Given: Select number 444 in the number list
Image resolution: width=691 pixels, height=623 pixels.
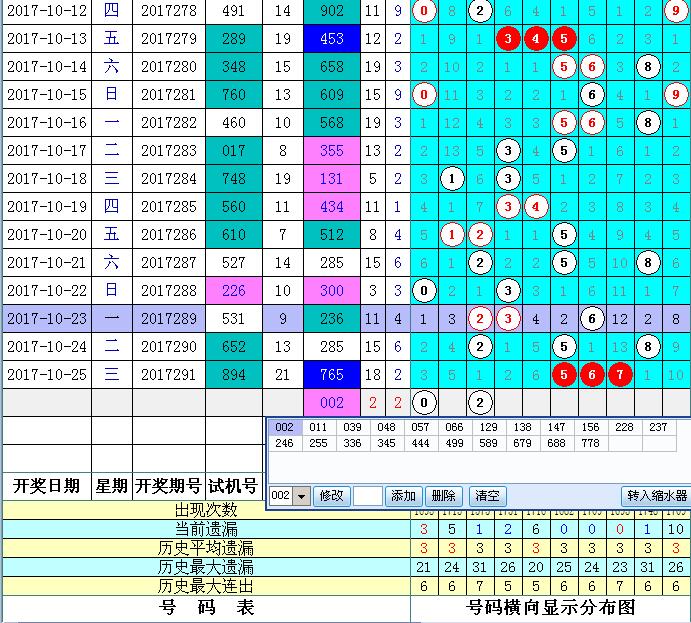Looking at the screenshot, I should (x=455, y=443).
